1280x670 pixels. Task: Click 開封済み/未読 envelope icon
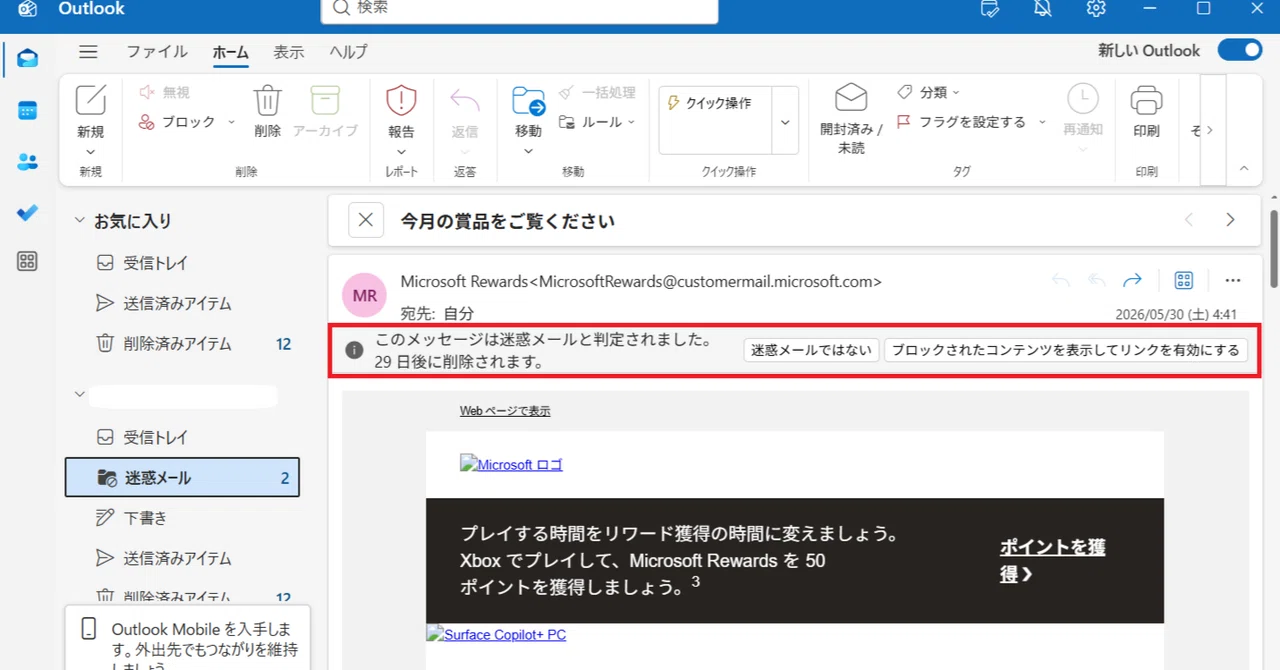coord(851,98)
